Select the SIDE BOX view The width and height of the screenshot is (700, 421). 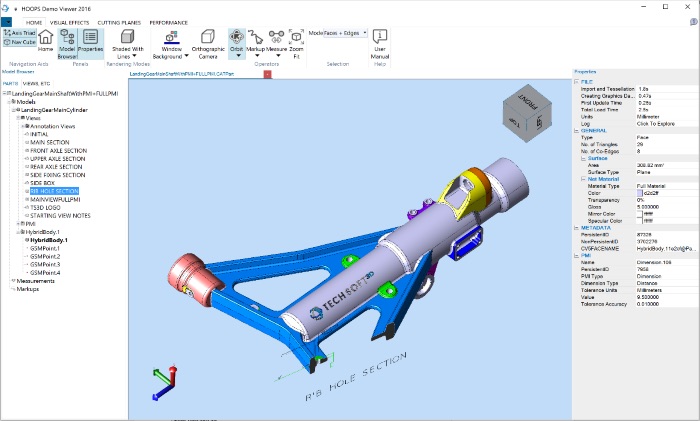coord(42,183)
